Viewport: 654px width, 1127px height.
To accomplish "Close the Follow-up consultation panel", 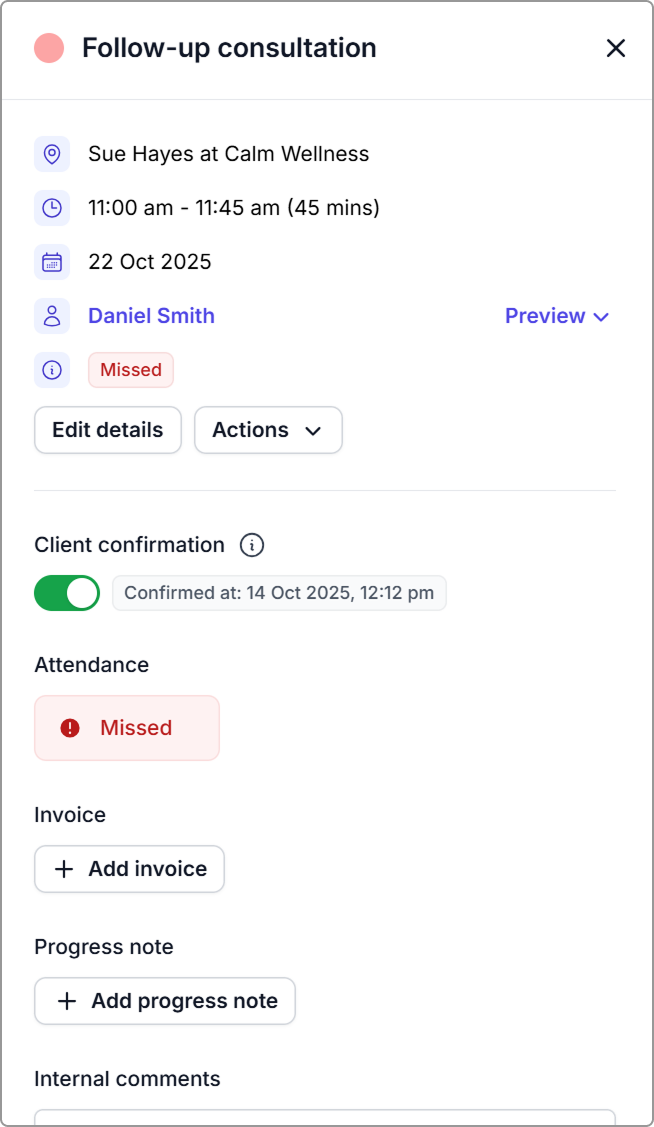I will (x=616, y=48).
